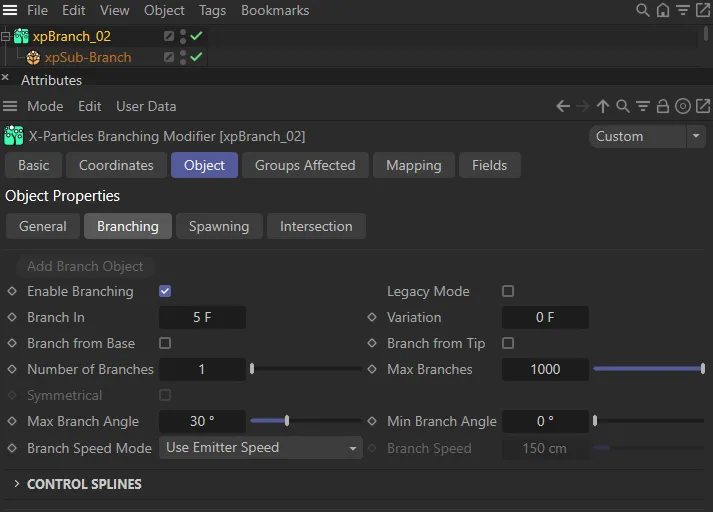Click the Object Manager search icon
The image size is (713, 512).
click(642, 10)
